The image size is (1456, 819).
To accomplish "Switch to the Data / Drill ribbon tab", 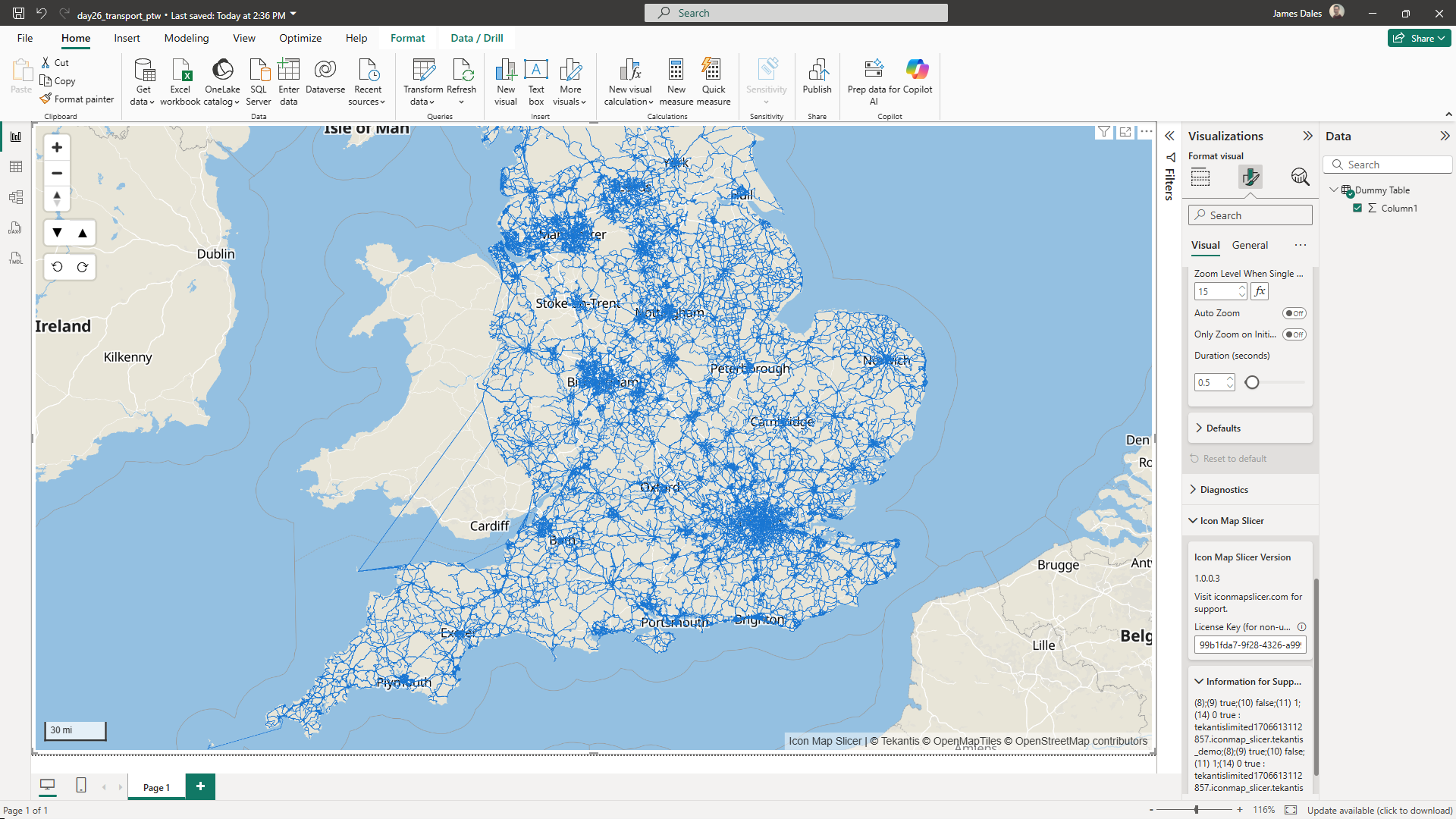I will point(476,37).
